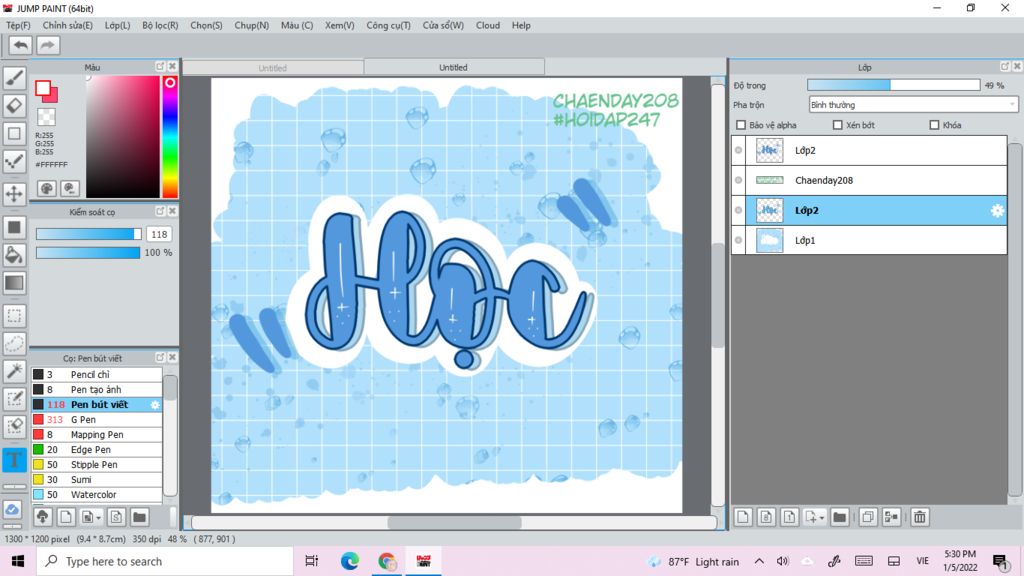Select the Stipple Pen brush
This screenshot has height=576, width=1024.
click(97, 465)
